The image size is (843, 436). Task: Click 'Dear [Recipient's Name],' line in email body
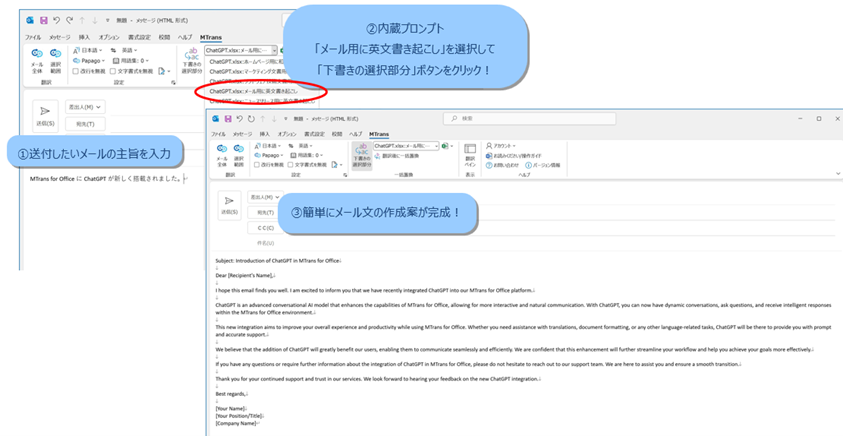pos(246,276)
